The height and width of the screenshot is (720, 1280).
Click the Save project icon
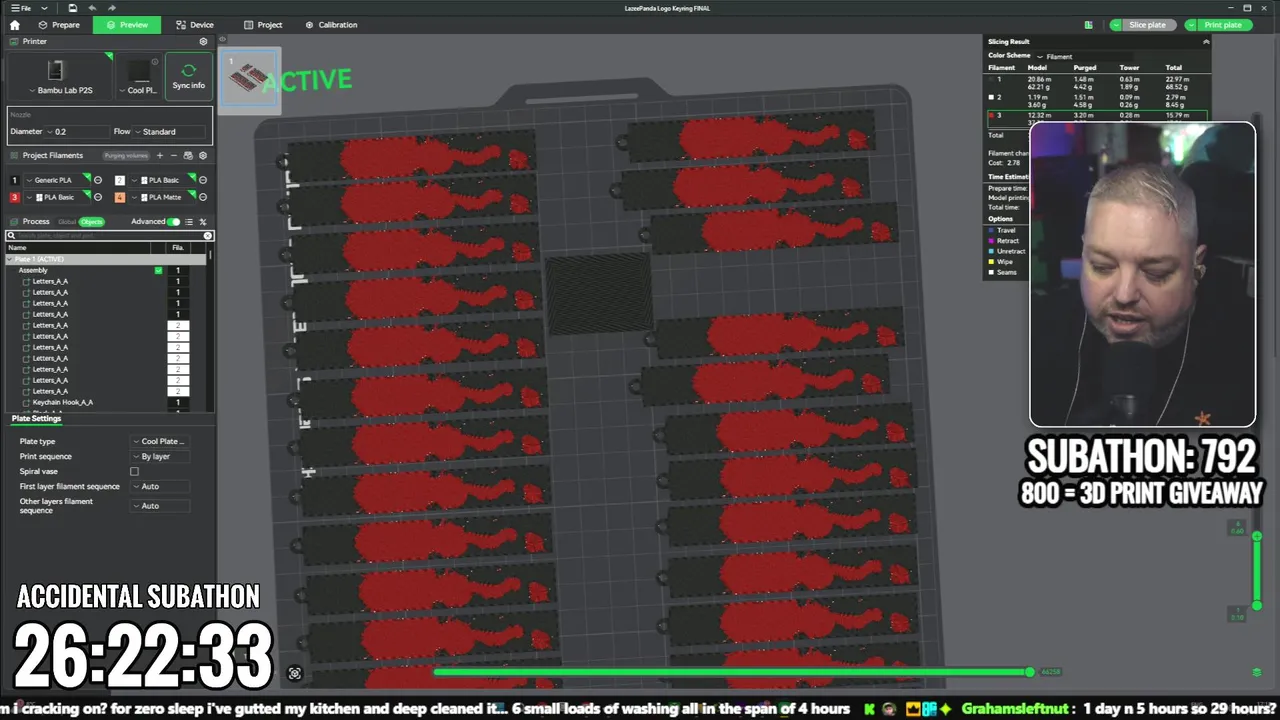[73, 8]
